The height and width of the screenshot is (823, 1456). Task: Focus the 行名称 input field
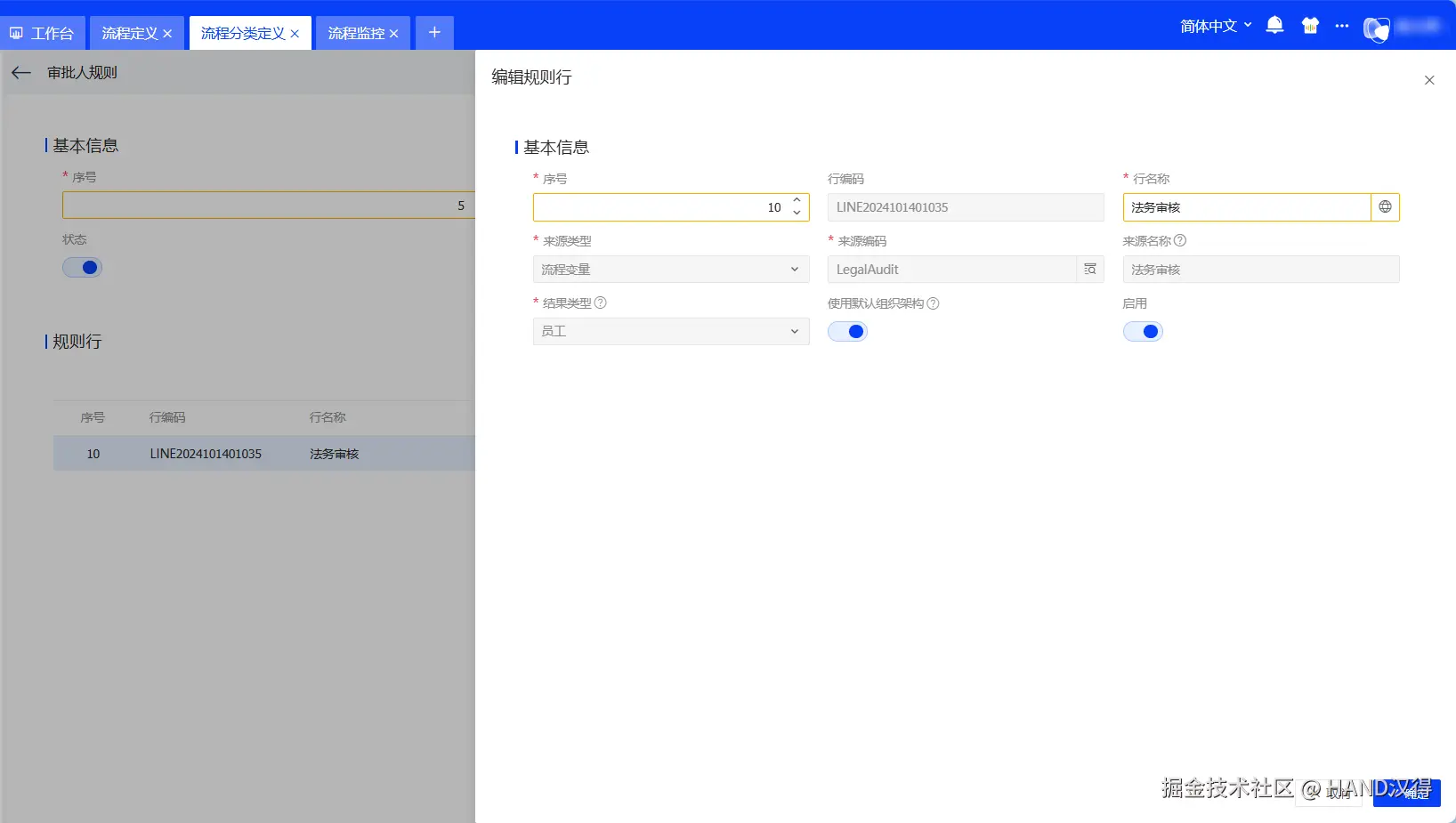tap(1247, 207)
